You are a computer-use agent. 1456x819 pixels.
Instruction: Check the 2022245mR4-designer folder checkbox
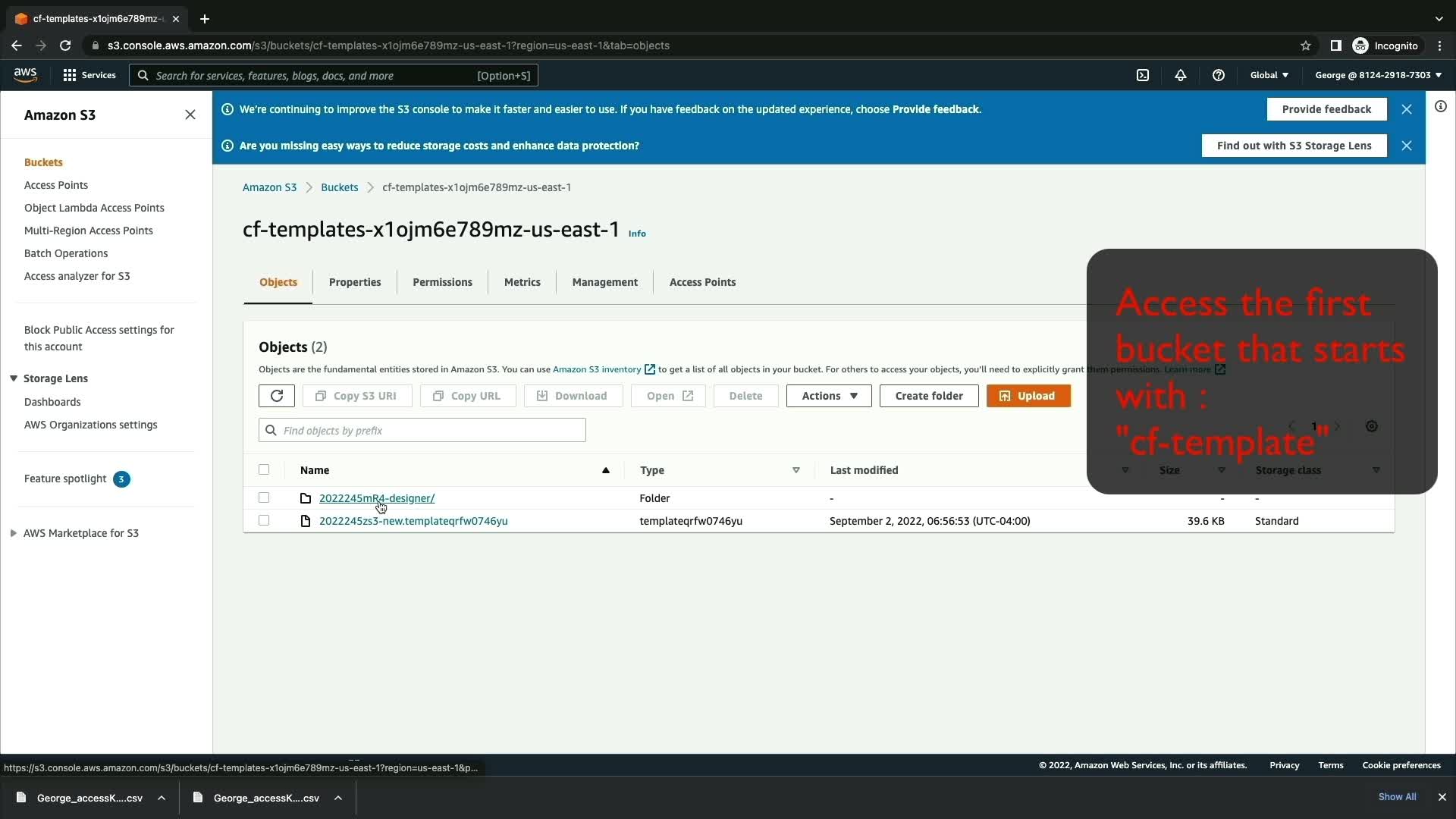click(x=264, y=497)
